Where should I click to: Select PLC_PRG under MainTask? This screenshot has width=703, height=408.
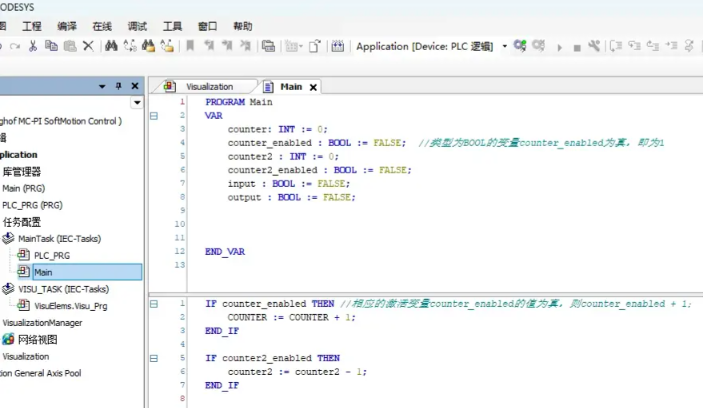coord(53,255)
